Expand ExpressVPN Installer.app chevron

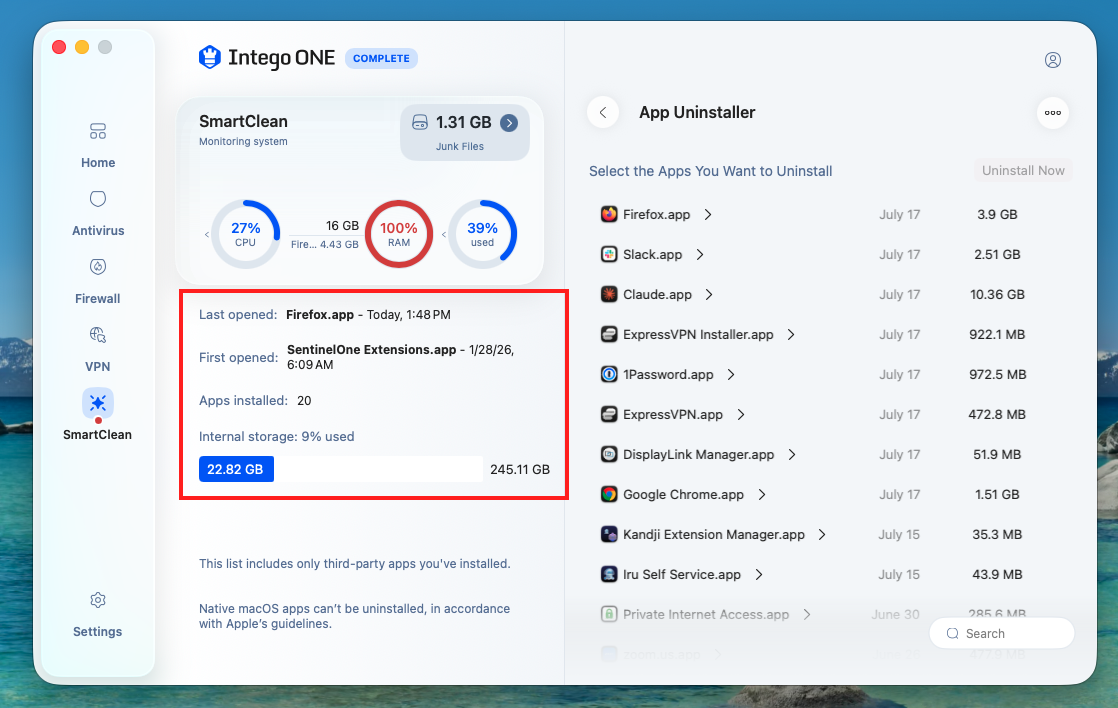pyautogui.click(x=791, y=334)
